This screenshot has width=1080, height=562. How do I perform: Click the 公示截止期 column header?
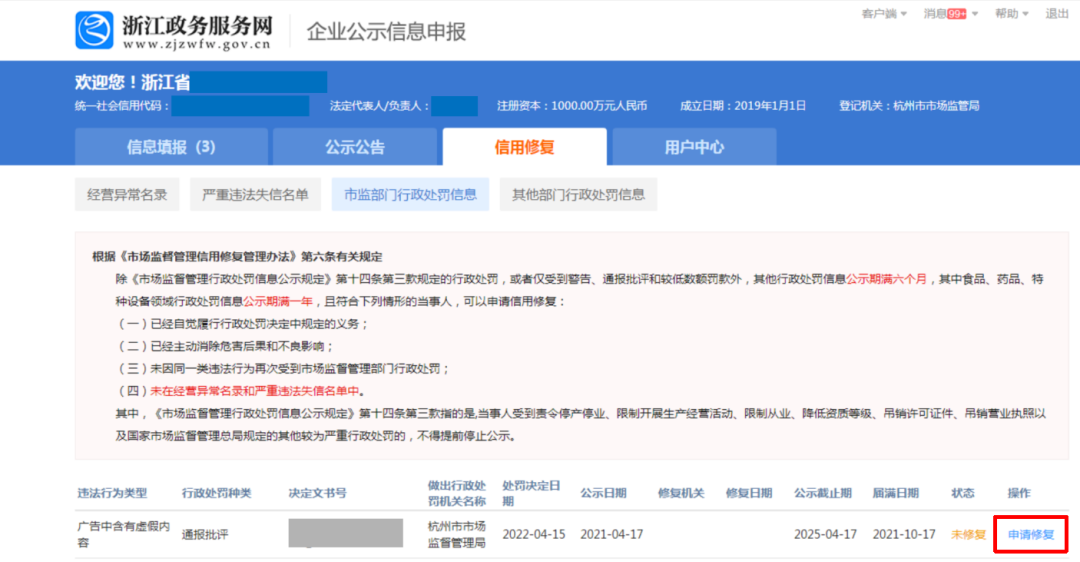click(822, 493)
